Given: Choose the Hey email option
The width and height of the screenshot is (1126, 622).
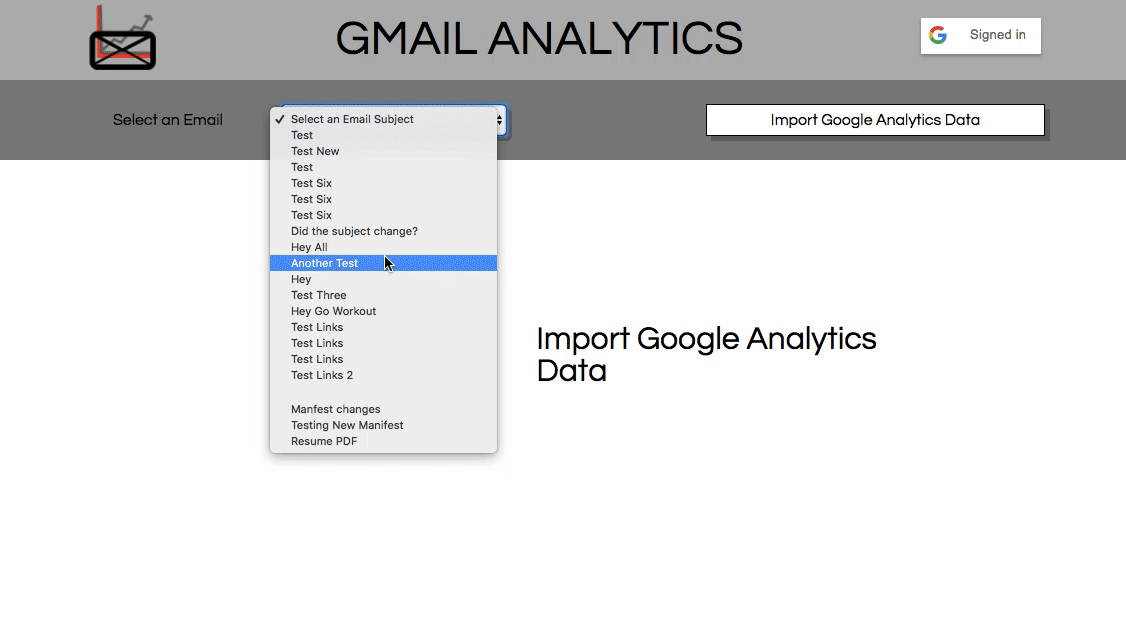Looking at the screenshot, I should (x=300, y=279).
